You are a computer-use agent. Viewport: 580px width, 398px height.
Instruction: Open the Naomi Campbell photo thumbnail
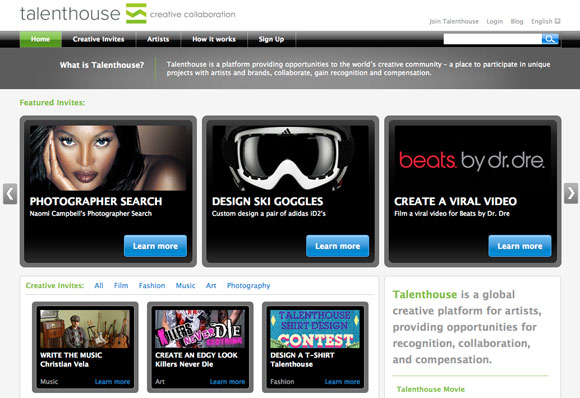108,158
